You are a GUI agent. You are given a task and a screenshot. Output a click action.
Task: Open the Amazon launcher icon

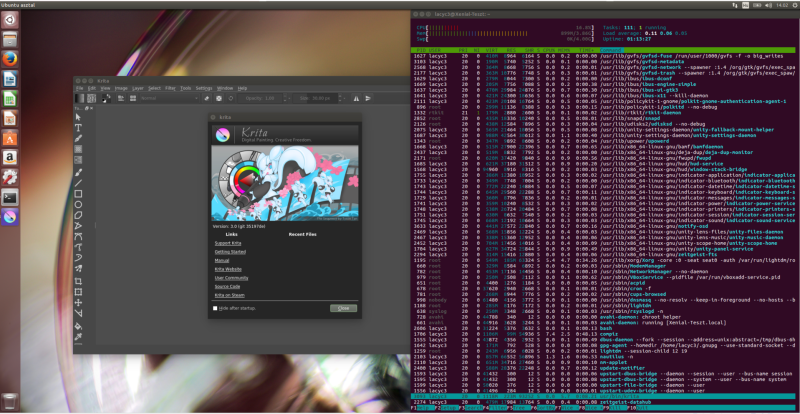click(x=10, y=158)
